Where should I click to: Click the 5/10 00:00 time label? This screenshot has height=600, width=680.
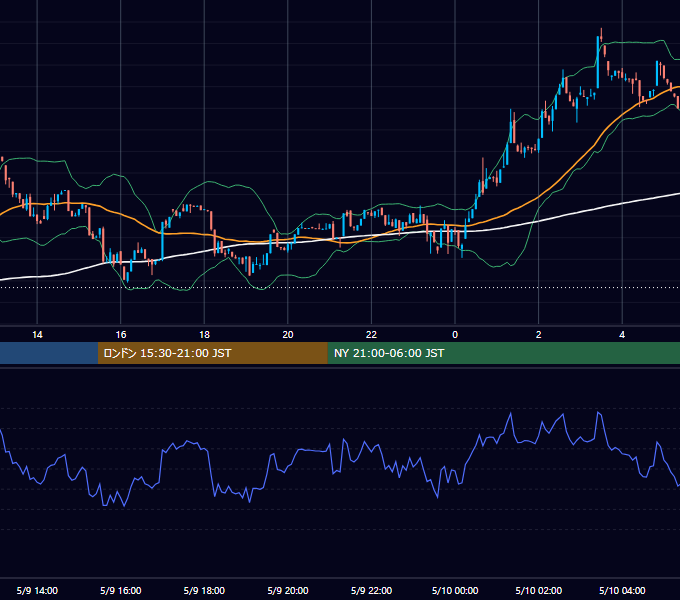tap(455, 590)
